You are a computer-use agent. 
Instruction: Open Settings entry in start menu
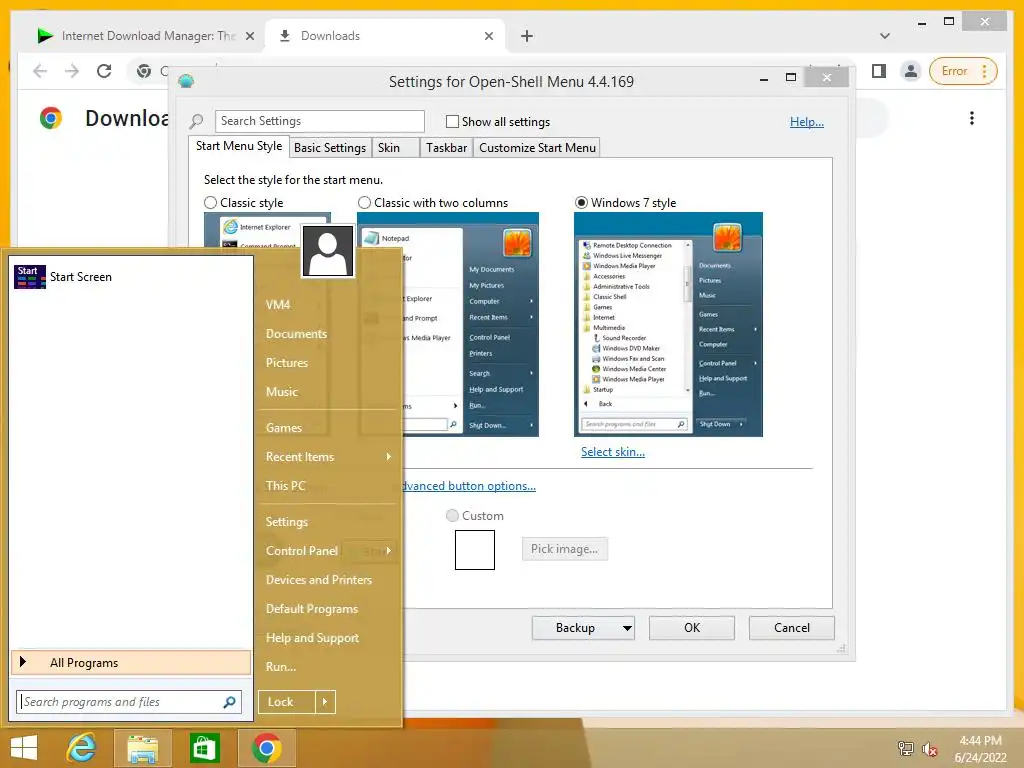pos(287,522)
